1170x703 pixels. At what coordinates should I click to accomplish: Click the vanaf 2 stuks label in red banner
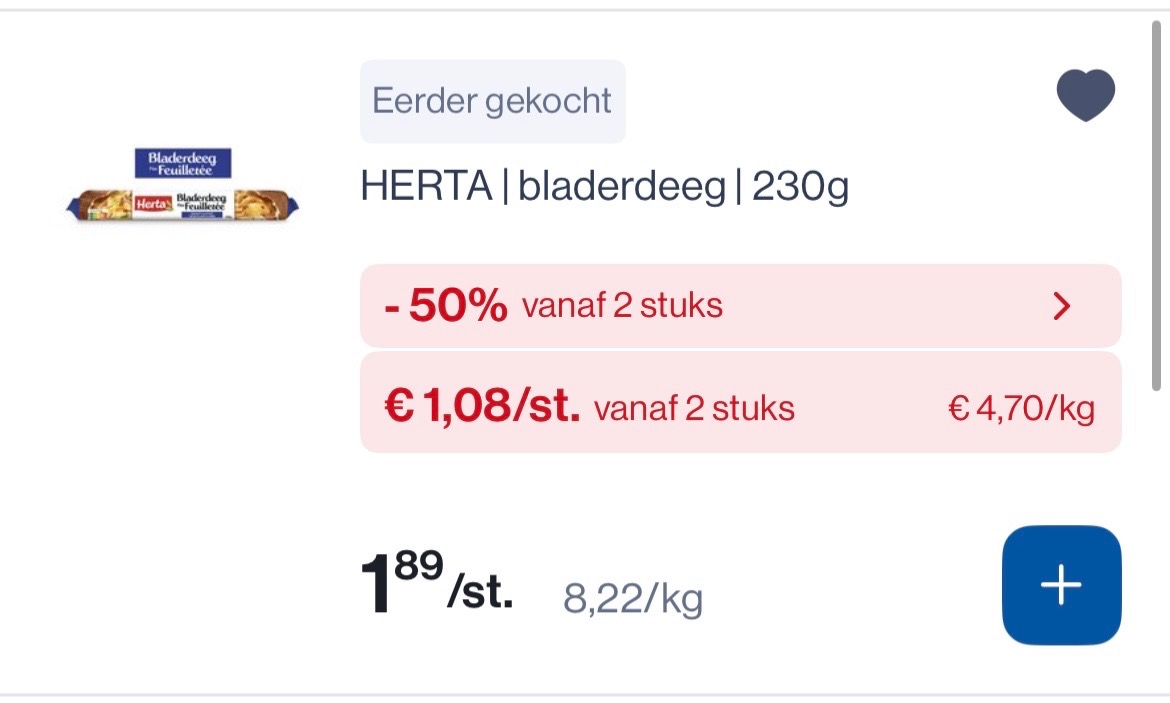tap(620, 306)
